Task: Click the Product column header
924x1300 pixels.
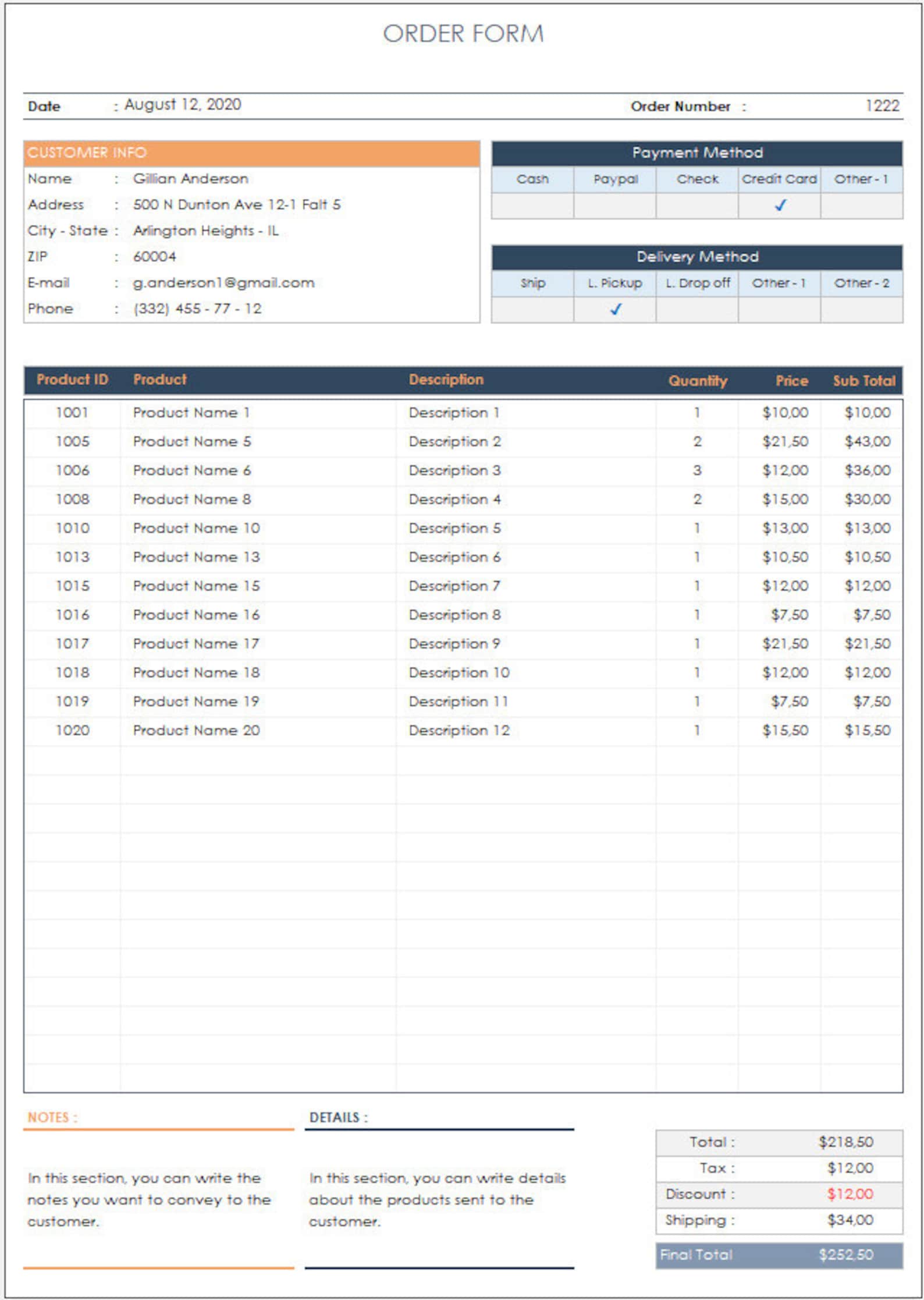Action: pos(160,380)
